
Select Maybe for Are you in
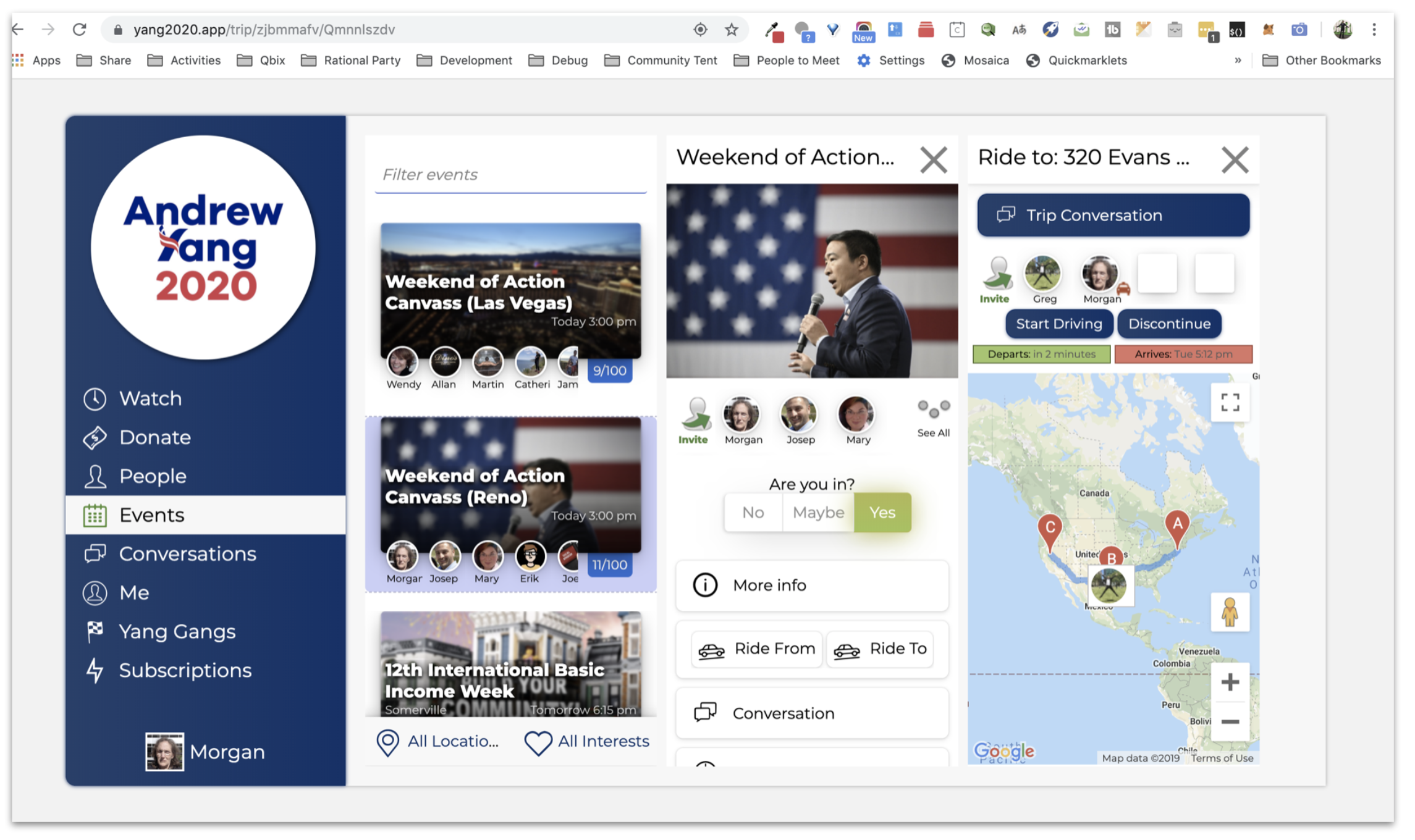(818, 513)
